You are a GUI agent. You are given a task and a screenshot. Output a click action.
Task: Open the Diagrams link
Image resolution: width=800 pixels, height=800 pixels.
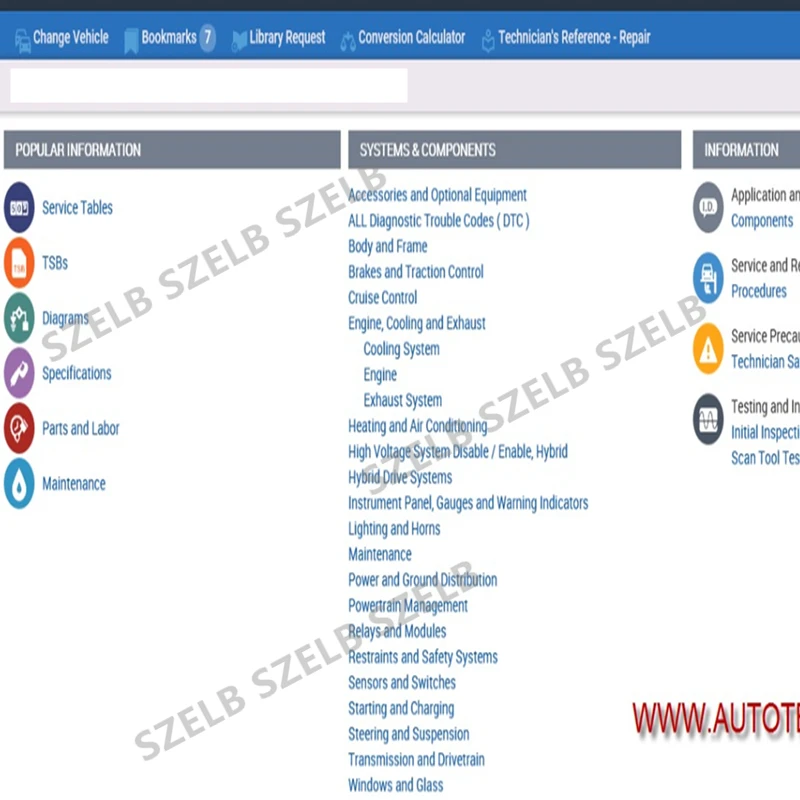[65, 318]
